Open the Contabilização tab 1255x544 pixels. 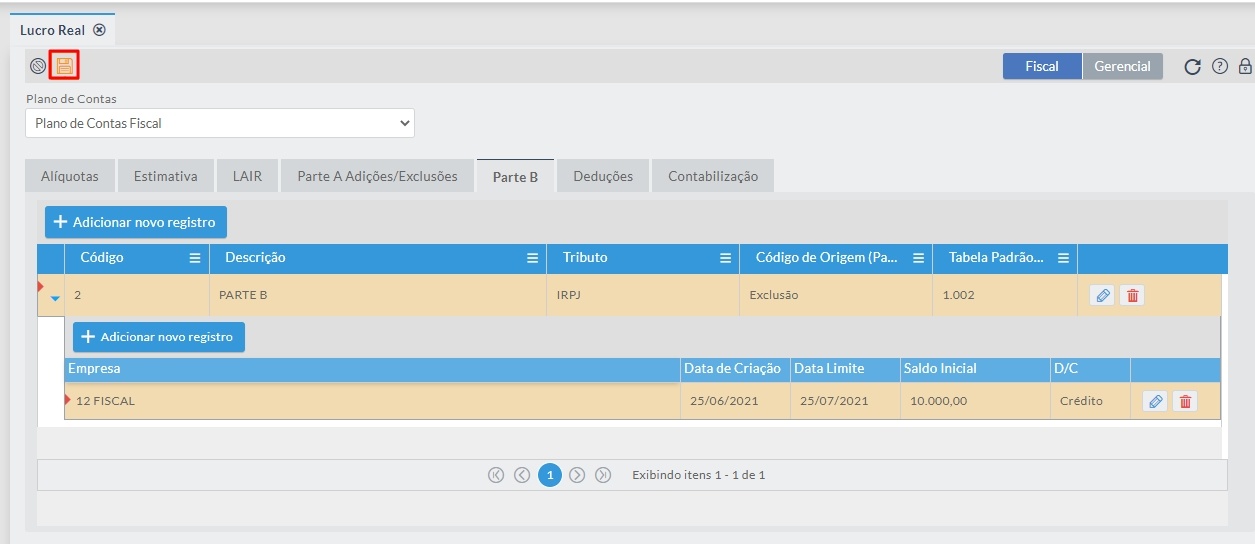(713, 176)
